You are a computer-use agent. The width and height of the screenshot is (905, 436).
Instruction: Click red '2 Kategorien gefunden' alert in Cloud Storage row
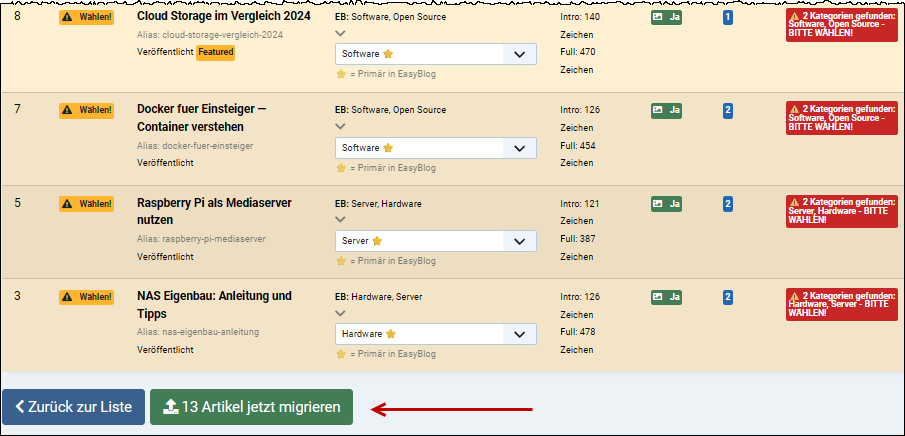tap(842, 25)
